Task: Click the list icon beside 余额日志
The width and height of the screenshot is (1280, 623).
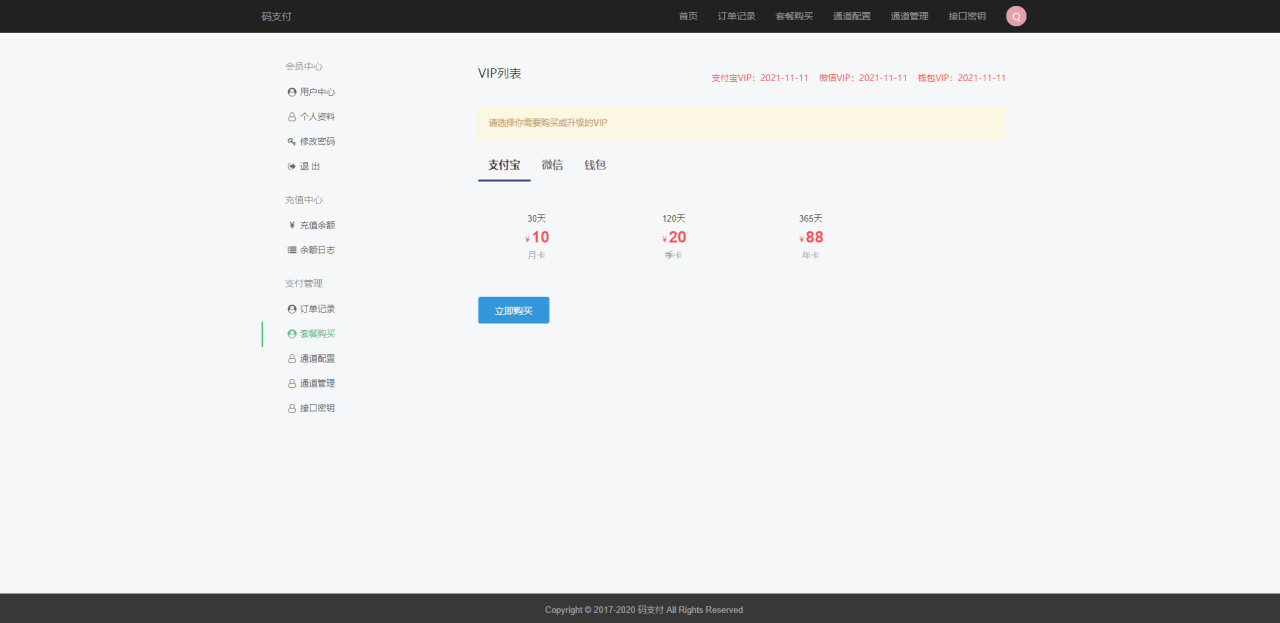Action: tap(292, 250)
